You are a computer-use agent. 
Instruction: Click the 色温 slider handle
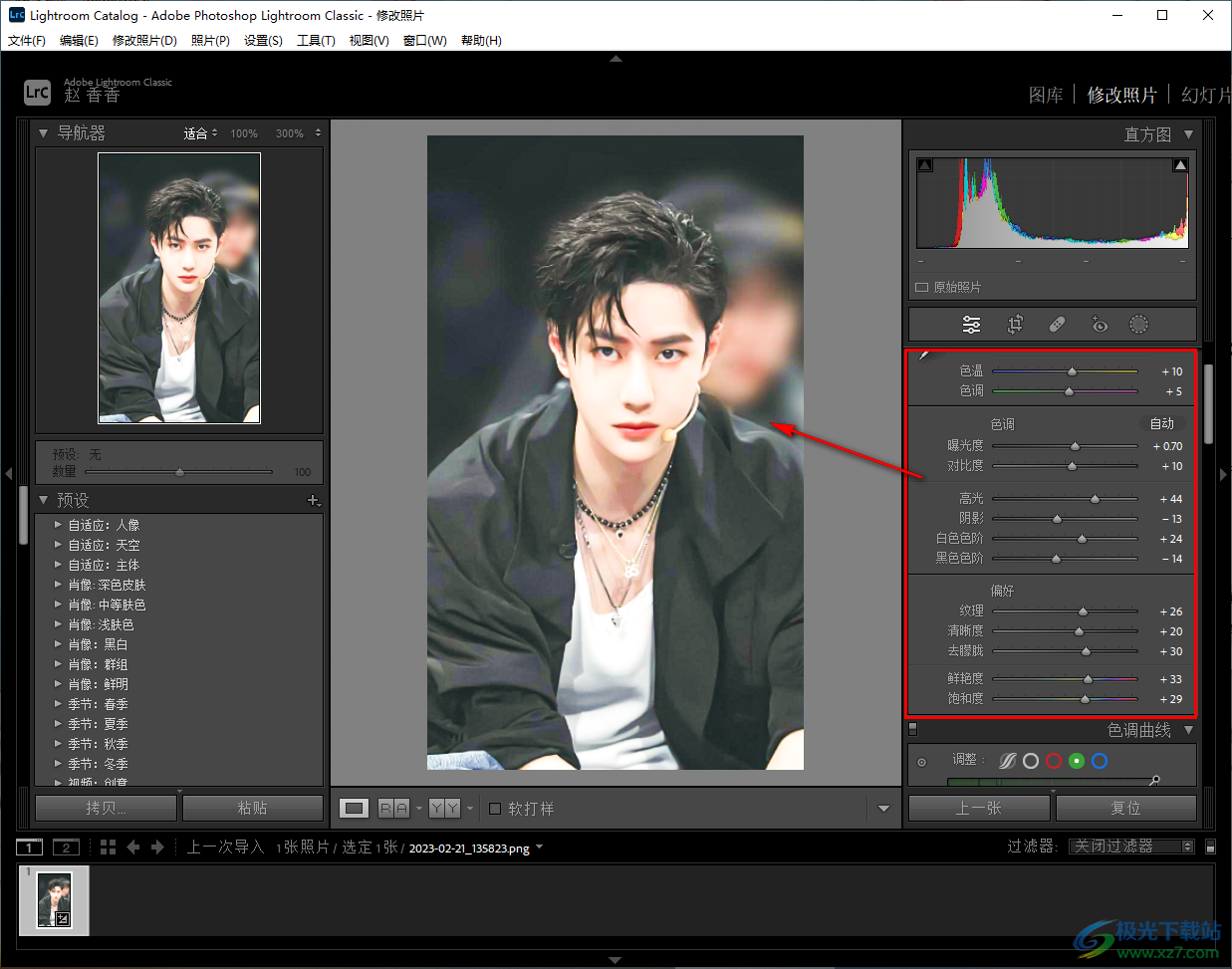point(1072,371)
